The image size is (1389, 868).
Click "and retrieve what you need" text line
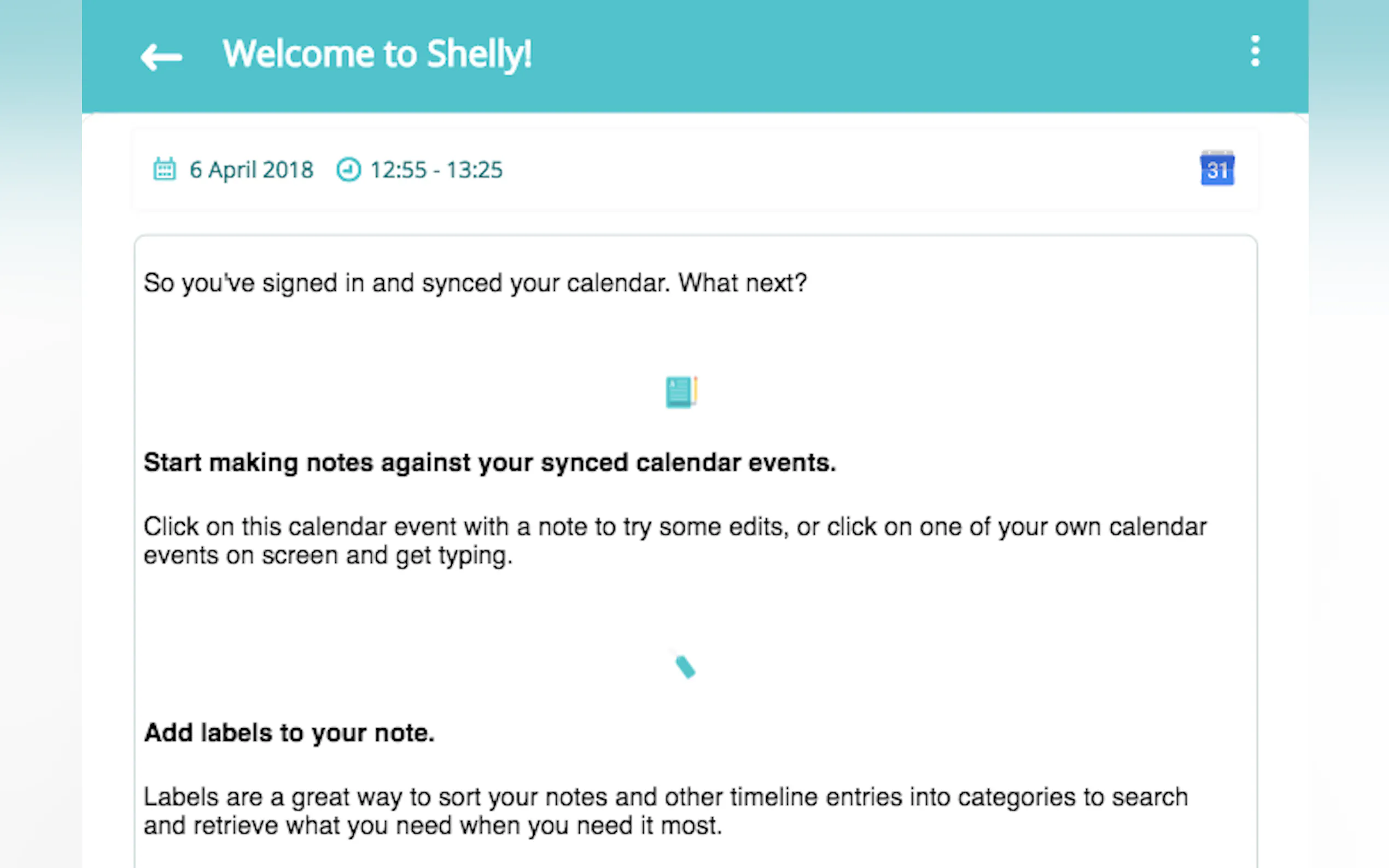[x=433, y=826]
